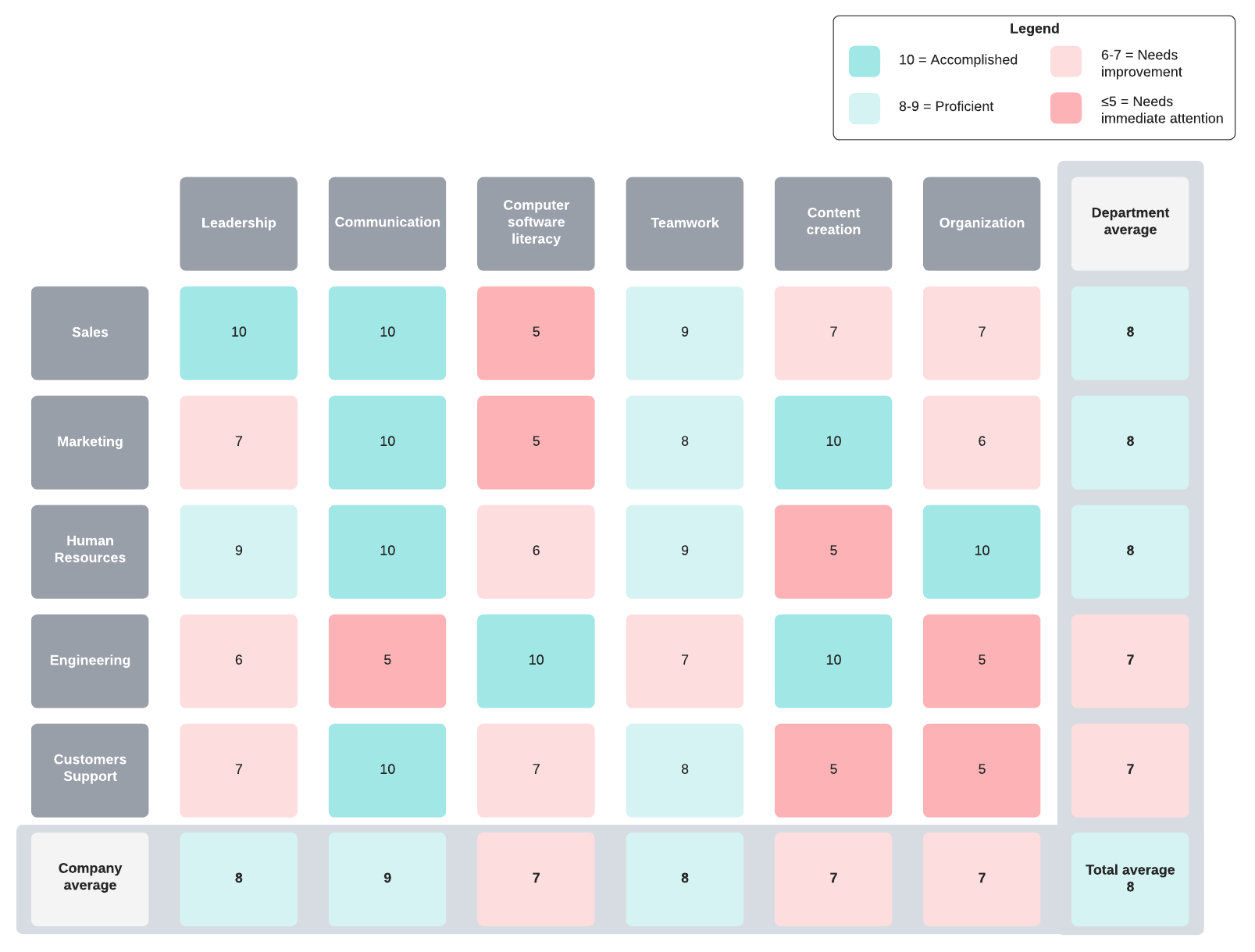
Task: Select Sales computer software literacy score
Action: (536, 333)
